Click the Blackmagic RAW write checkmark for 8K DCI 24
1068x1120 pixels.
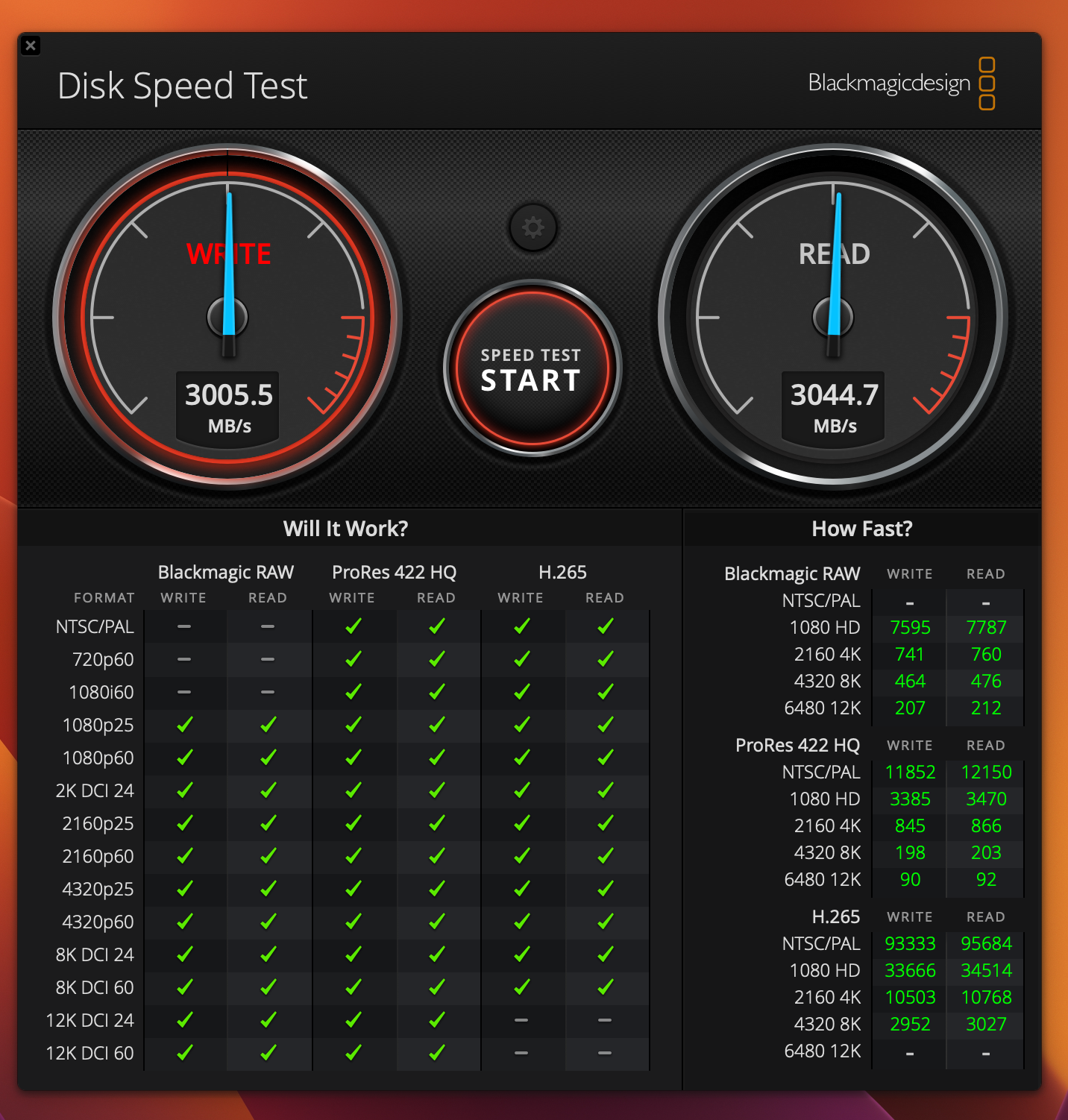pyautogui.click(x=185, y=954)
